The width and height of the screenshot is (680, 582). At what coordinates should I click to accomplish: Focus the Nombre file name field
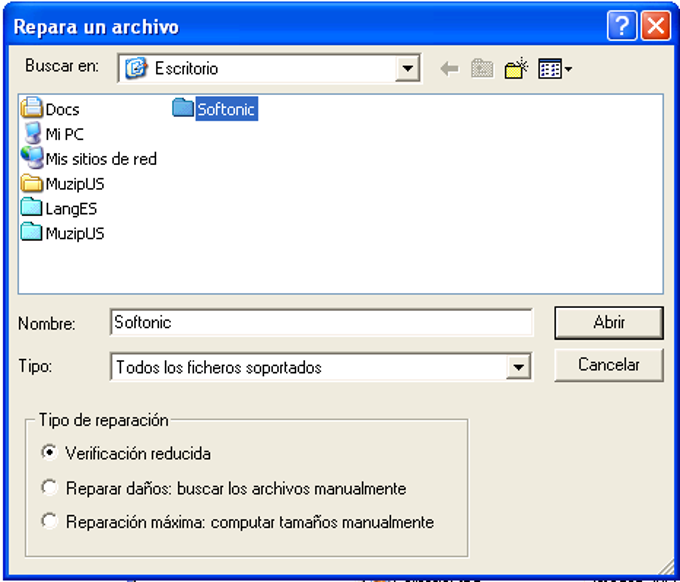click(321, 322)
